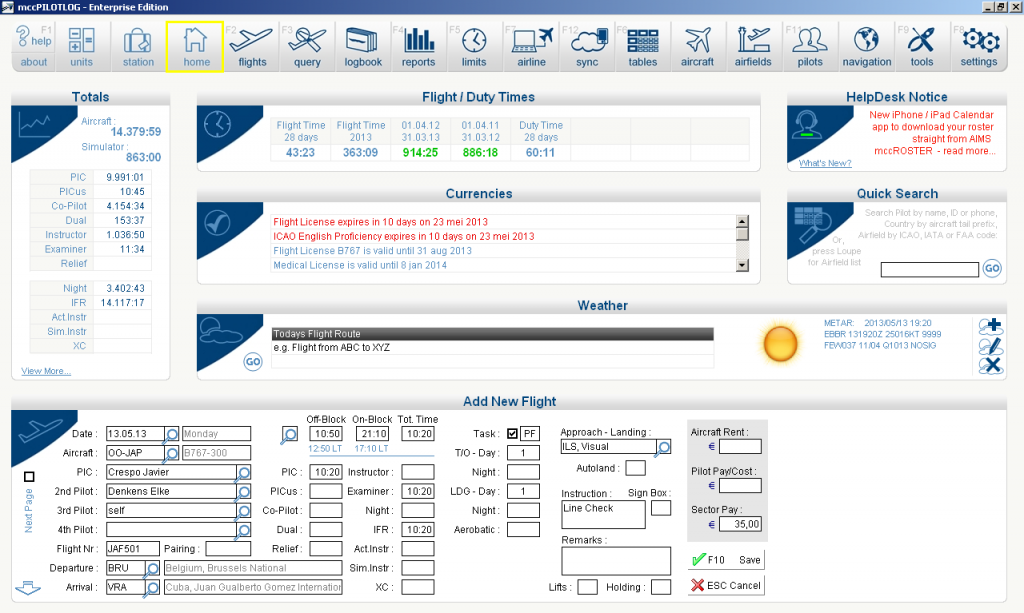Open the View More totals link
The width and height of the screenshot is (1024, 613).
(46, 371)
